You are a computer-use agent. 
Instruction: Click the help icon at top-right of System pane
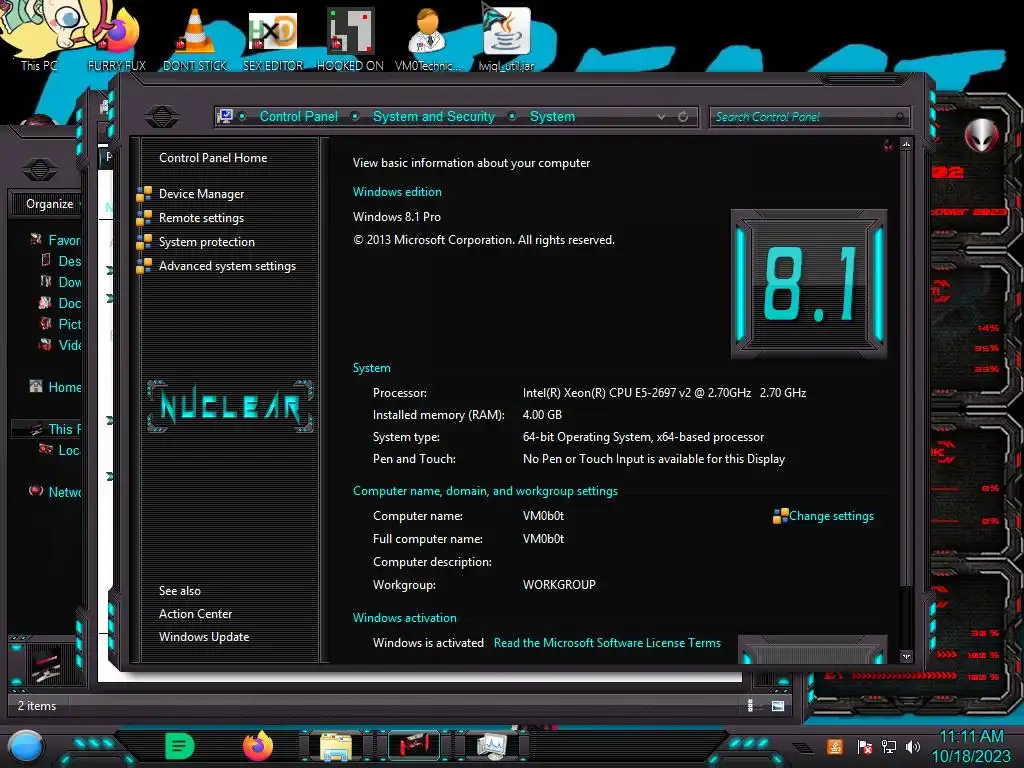[x=888, y=145]
